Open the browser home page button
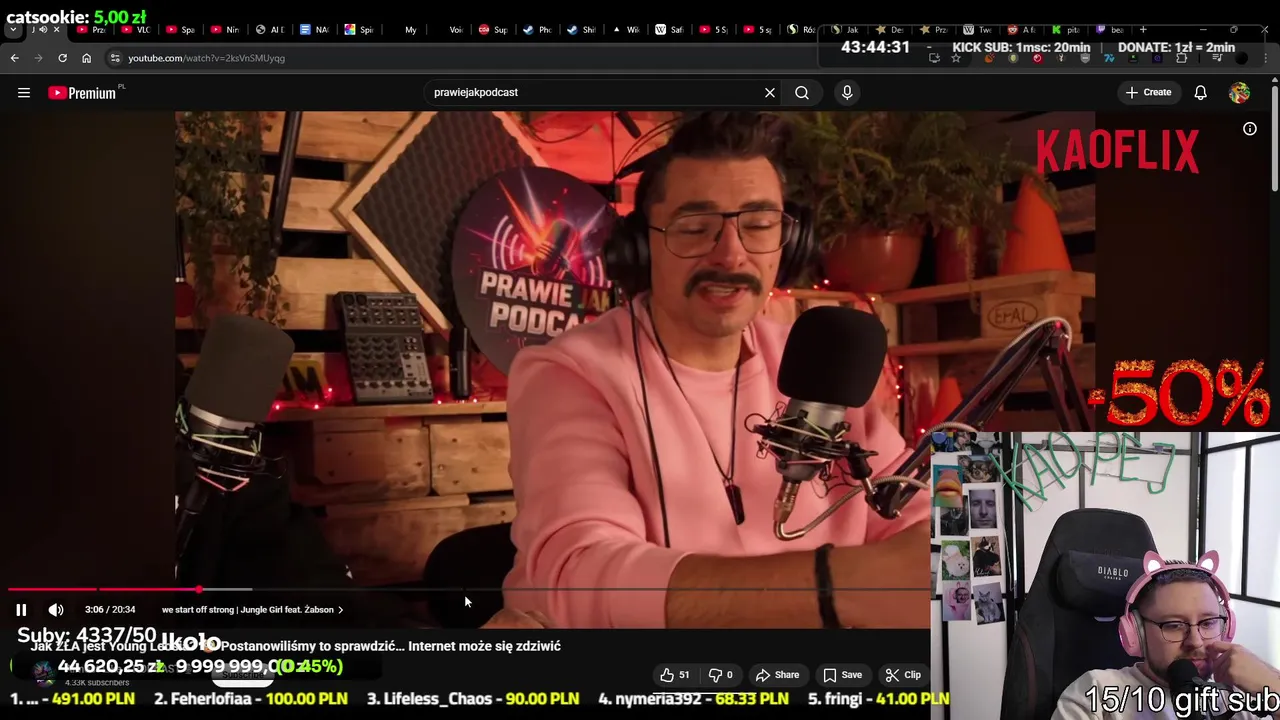 pyautogui.click(x=86, y=58)
